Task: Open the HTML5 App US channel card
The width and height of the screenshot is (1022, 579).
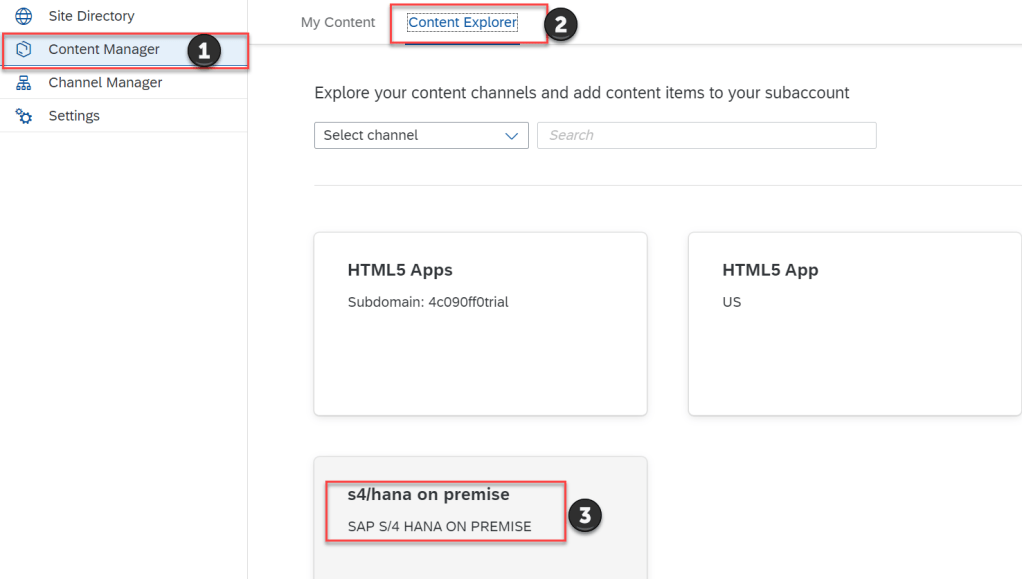Action: pyautogui.click(x=854, y=324)
